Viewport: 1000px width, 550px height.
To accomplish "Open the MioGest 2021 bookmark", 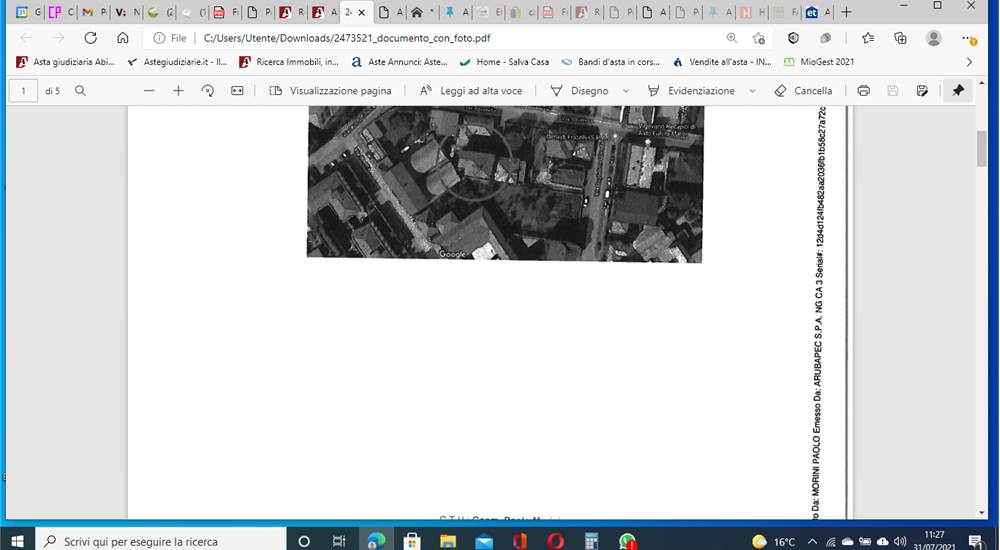I will pos(819,62).
